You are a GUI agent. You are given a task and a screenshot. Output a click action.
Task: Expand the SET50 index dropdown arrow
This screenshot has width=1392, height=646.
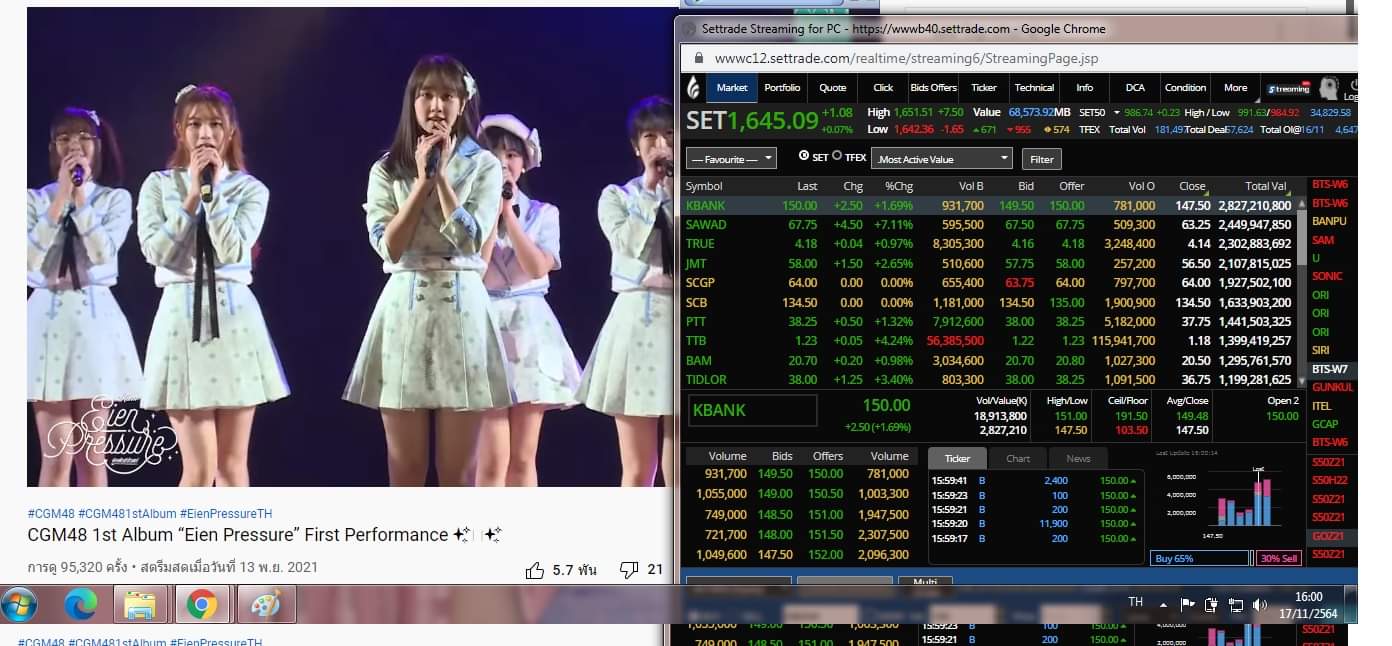[x=1116, y=113]
